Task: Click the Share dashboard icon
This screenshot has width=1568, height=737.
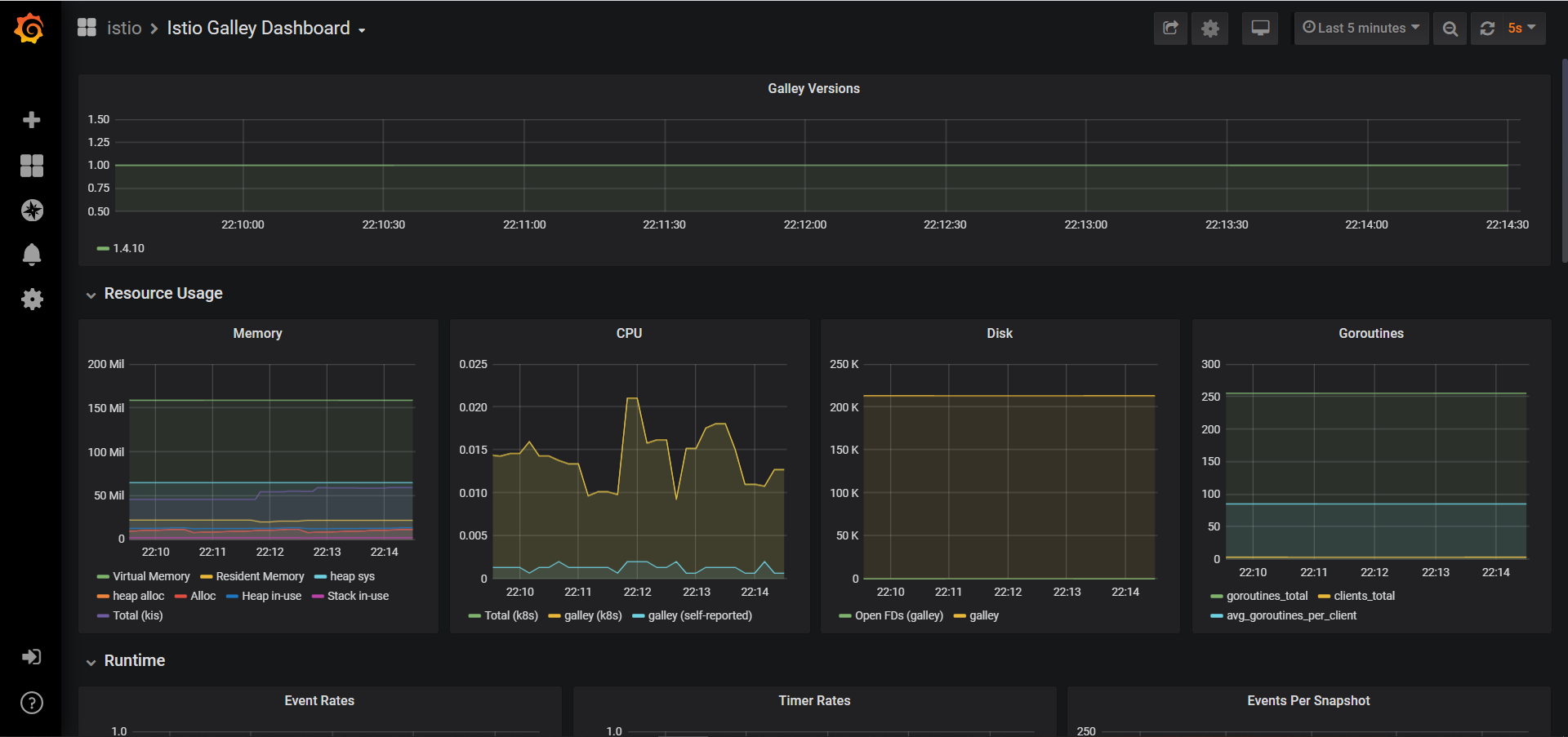Action: tap(1170, 29)
